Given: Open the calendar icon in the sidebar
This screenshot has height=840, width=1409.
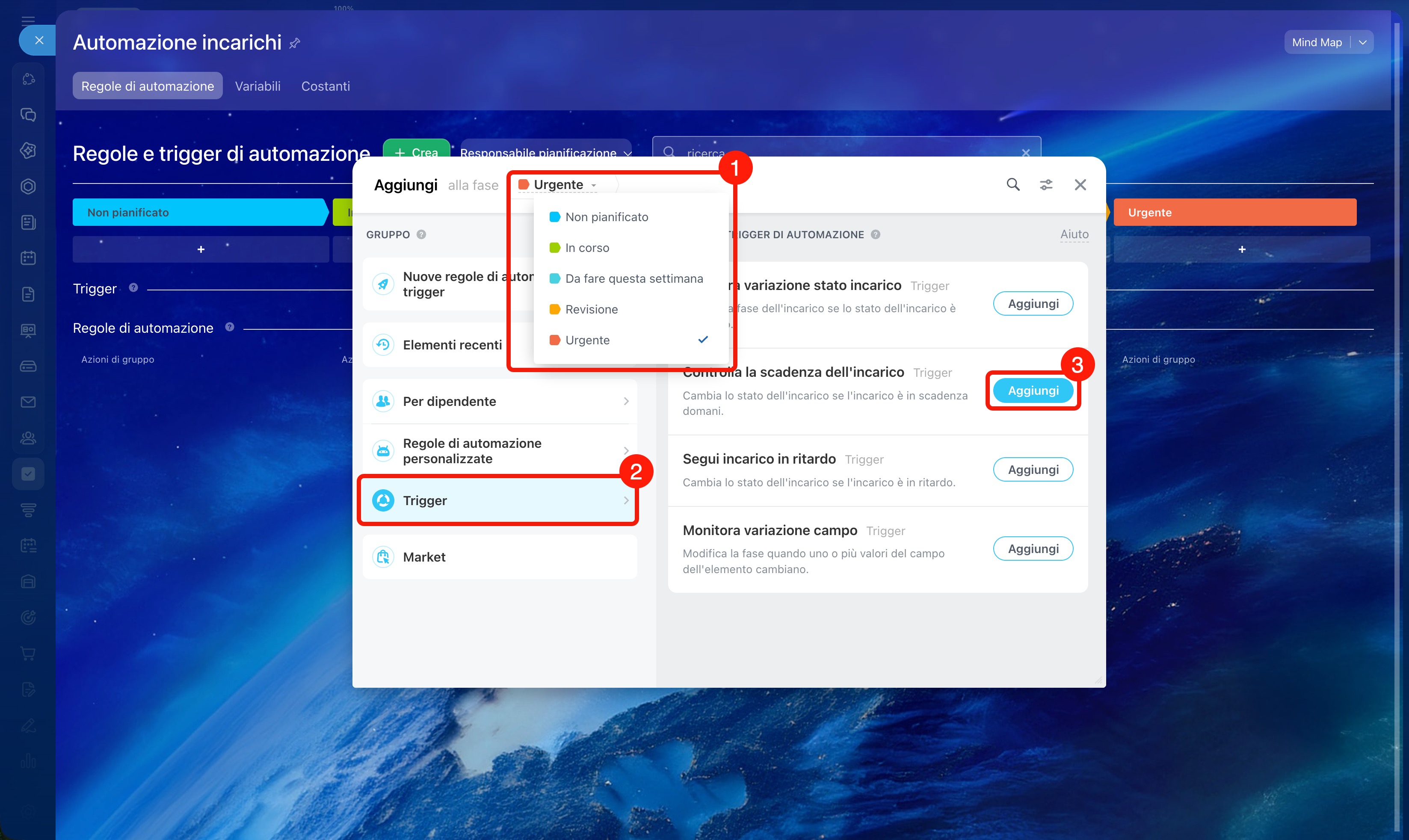Looking at the screenshot, I should tap(28, 258).
